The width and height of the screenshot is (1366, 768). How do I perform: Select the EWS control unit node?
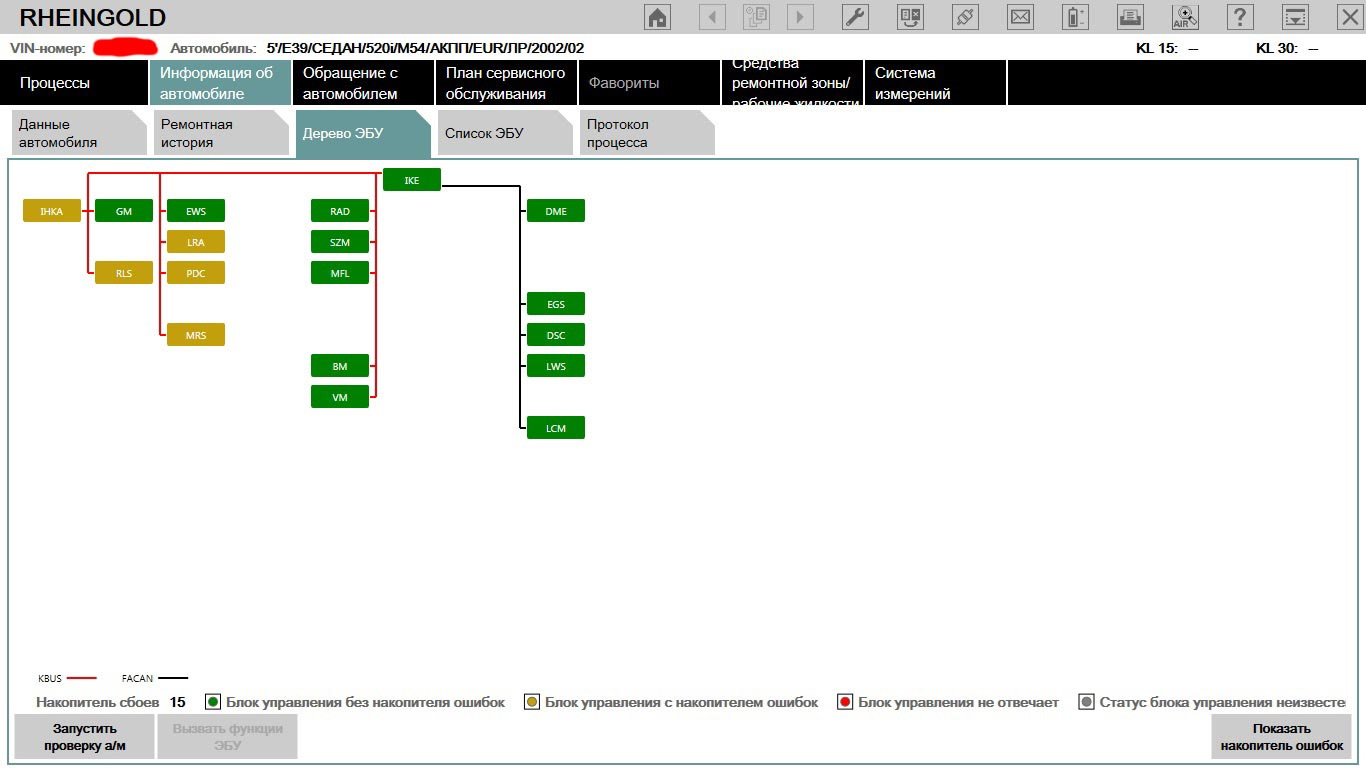coord(196,211)
